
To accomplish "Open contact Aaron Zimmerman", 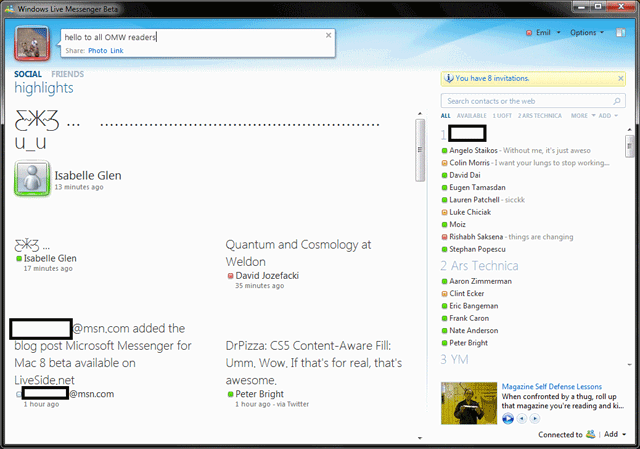I will click(x=480, y=281).
